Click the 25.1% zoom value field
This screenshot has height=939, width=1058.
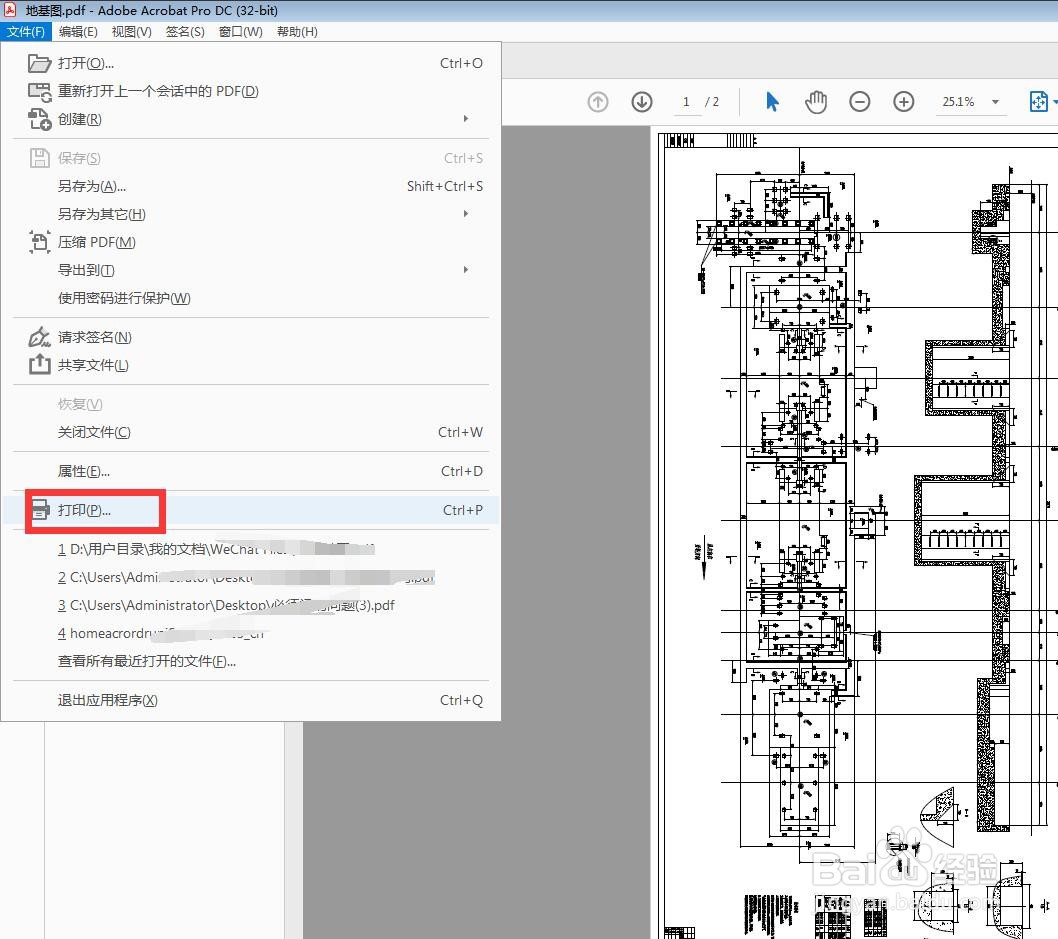tap(959, 102)
